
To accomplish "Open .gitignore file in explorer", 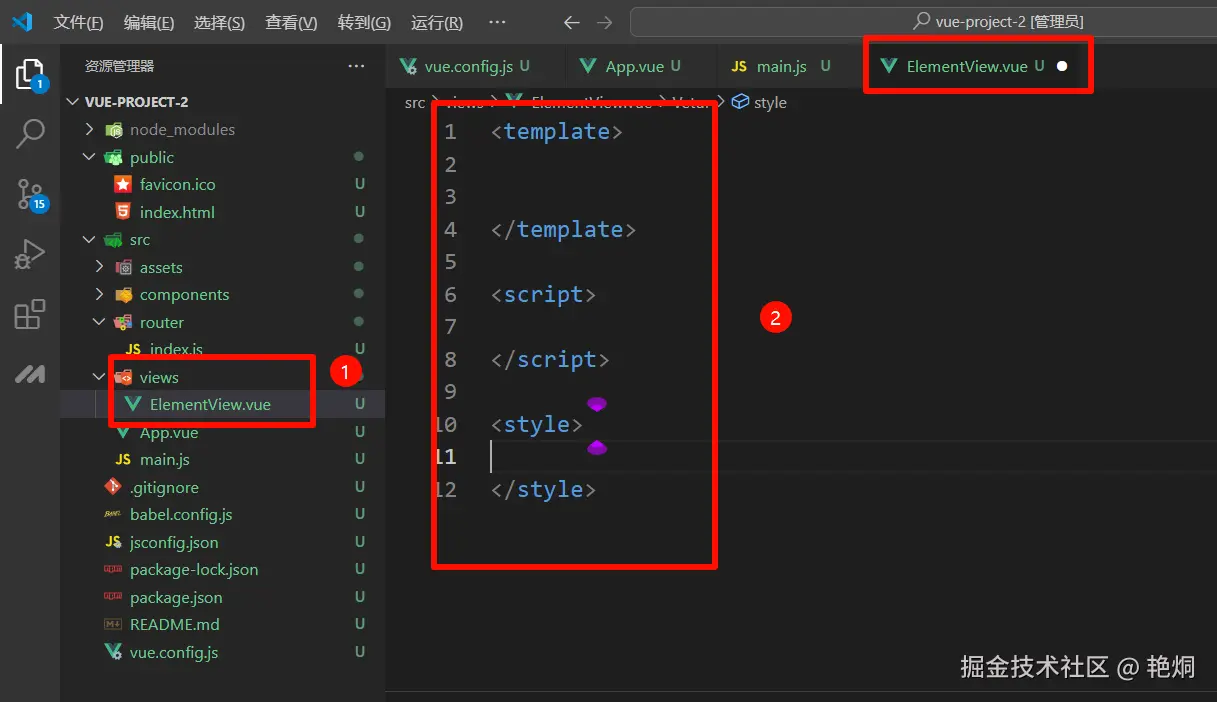I will pyautogui.click(x=163, y=487).
